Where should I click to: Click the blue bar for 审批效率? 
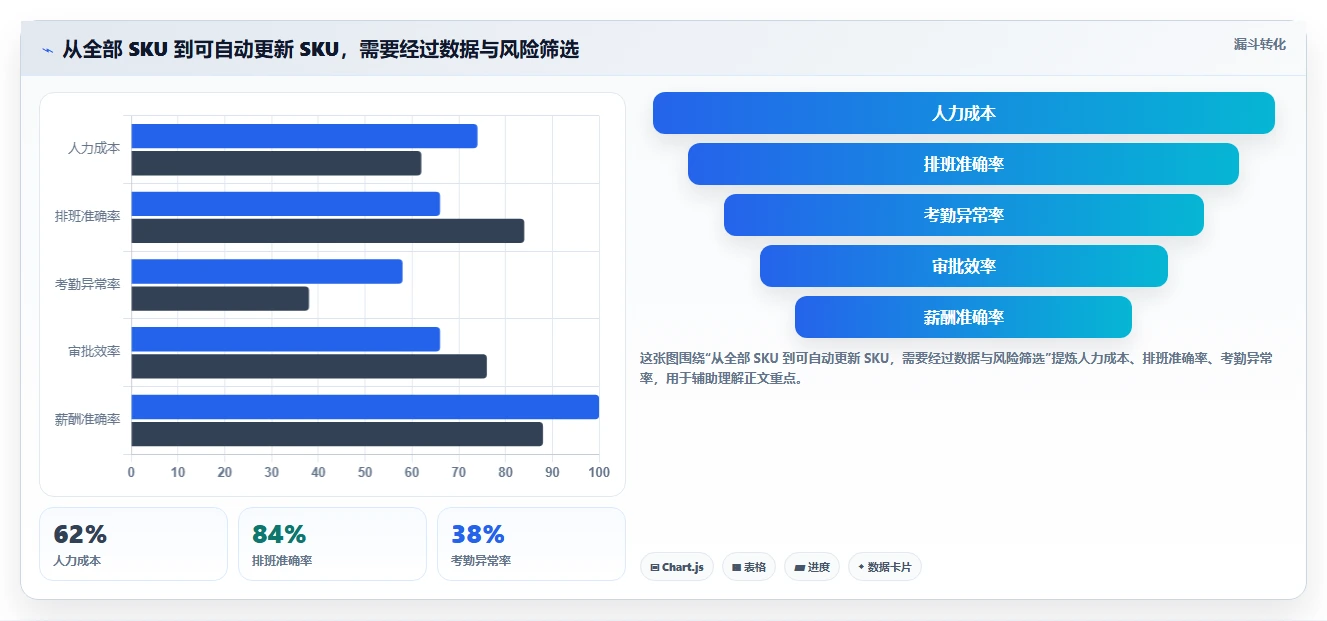(x=285, y=339)
